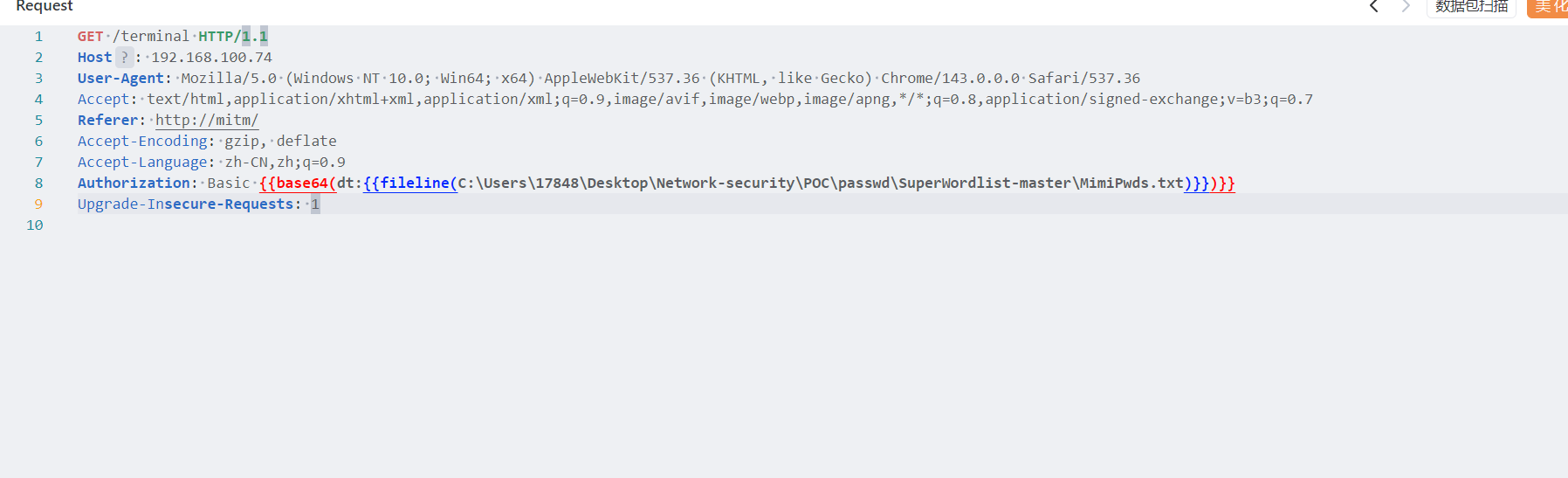Click the Host IP 192.168.100.74
This screenshot has height=478, width=1568.
tap(211, 58)
